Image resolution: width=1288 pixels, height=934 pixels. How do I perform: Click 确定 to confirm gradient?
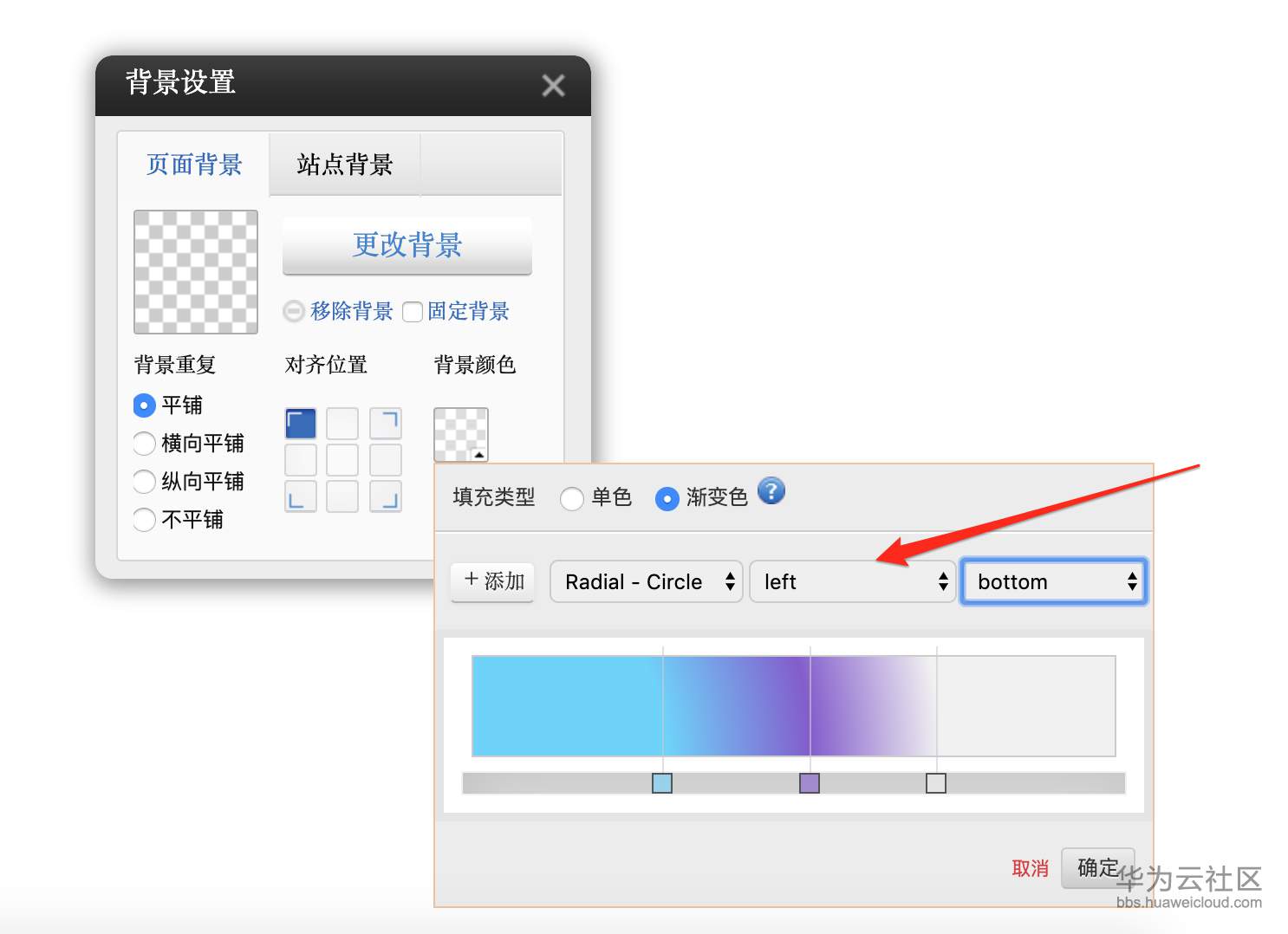(1098, 867)
